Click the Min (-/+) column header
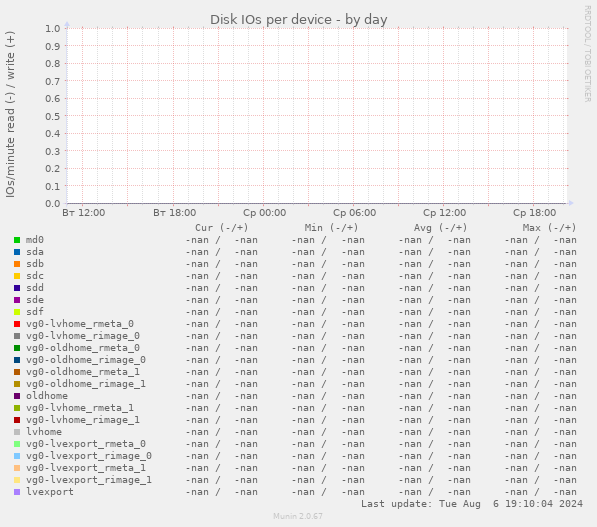 click(331, 228)
